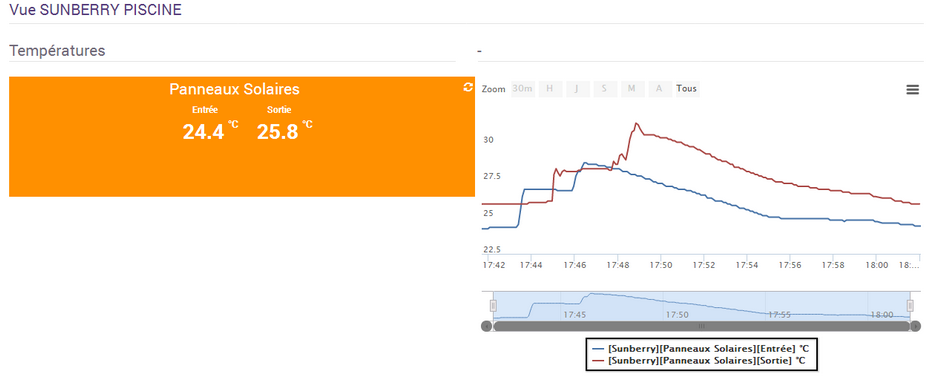Select the M zoom range button

631,89
